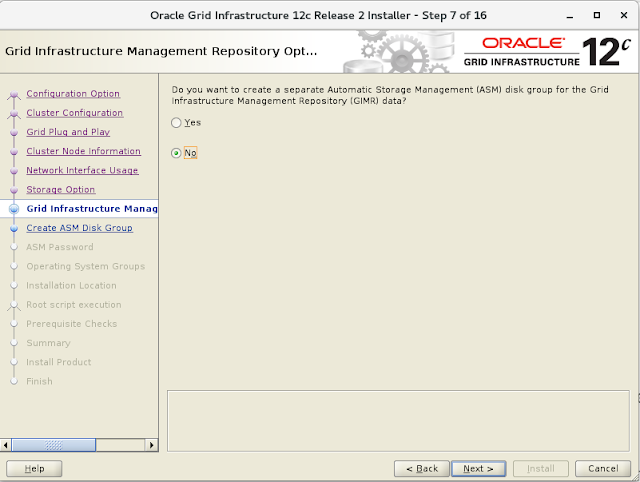Click the Oracle Grid Infrastructure 12c logo

click(547, 52)
